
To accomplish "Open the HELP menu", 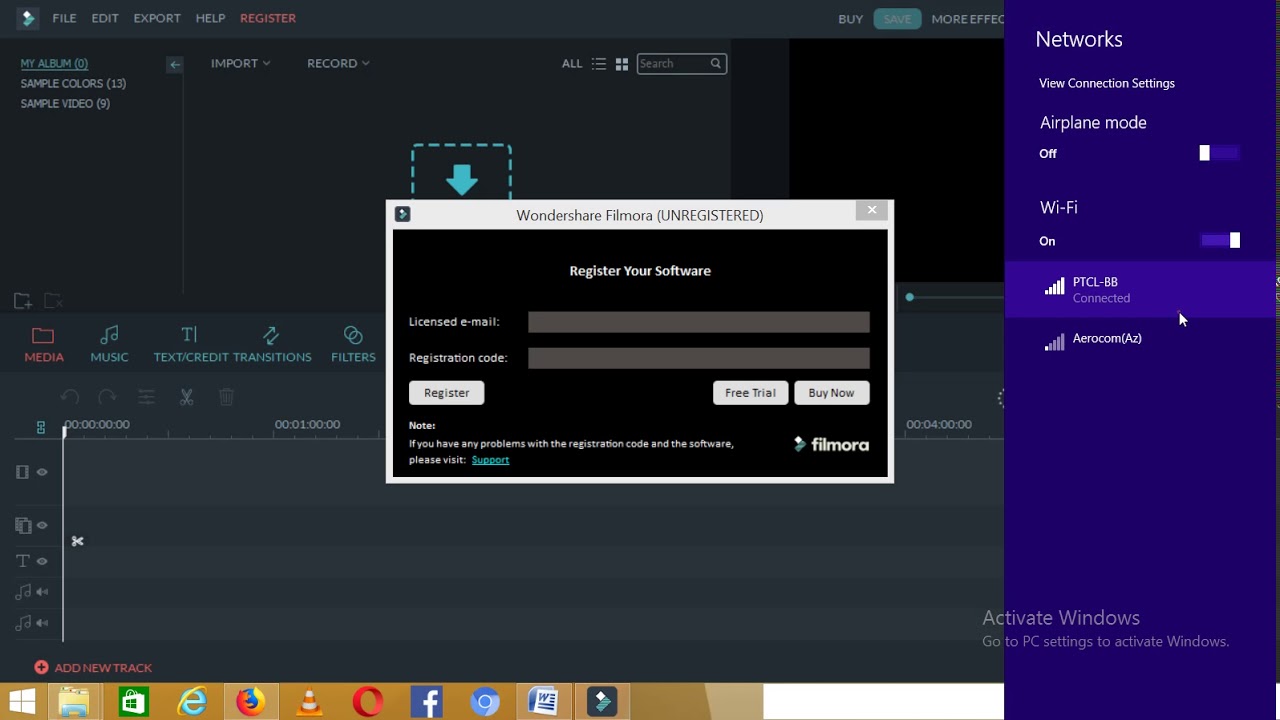I will click(210, 18).
